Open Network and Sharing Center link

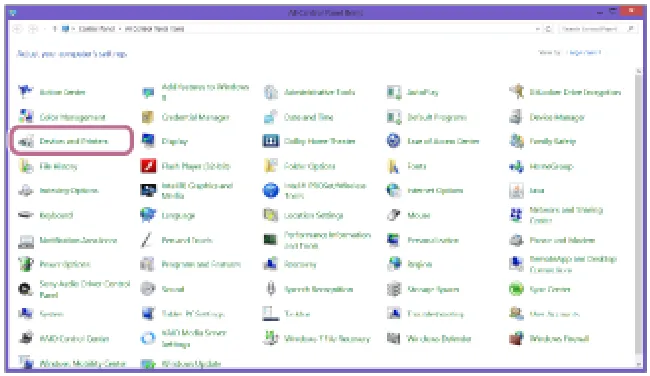[566, 215]
